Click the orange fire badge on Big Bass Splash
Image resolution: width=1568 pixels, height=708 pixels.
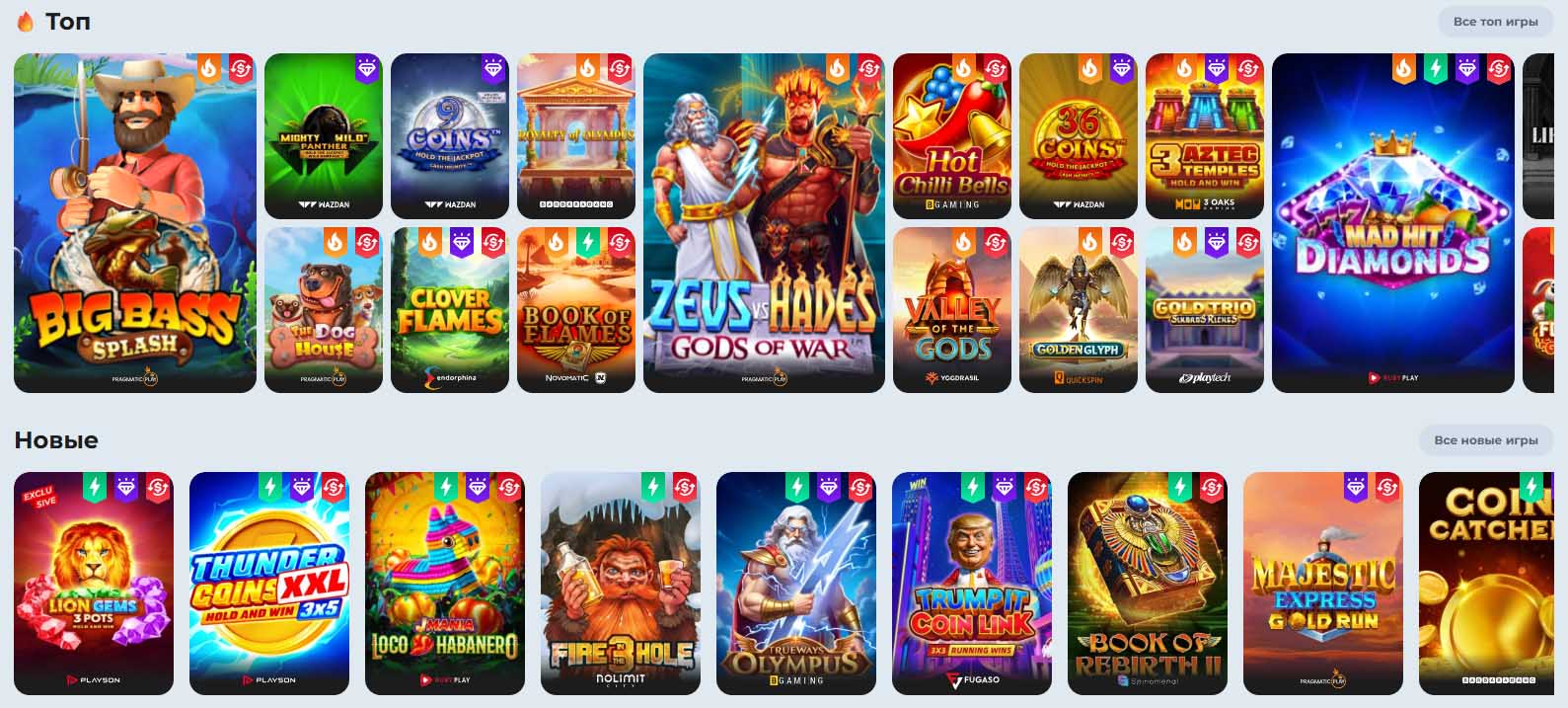click(x=209, y=69)
